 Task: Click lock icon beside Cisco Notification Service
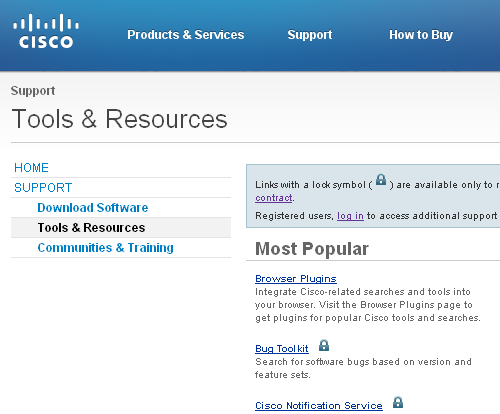tap(398, 403)
